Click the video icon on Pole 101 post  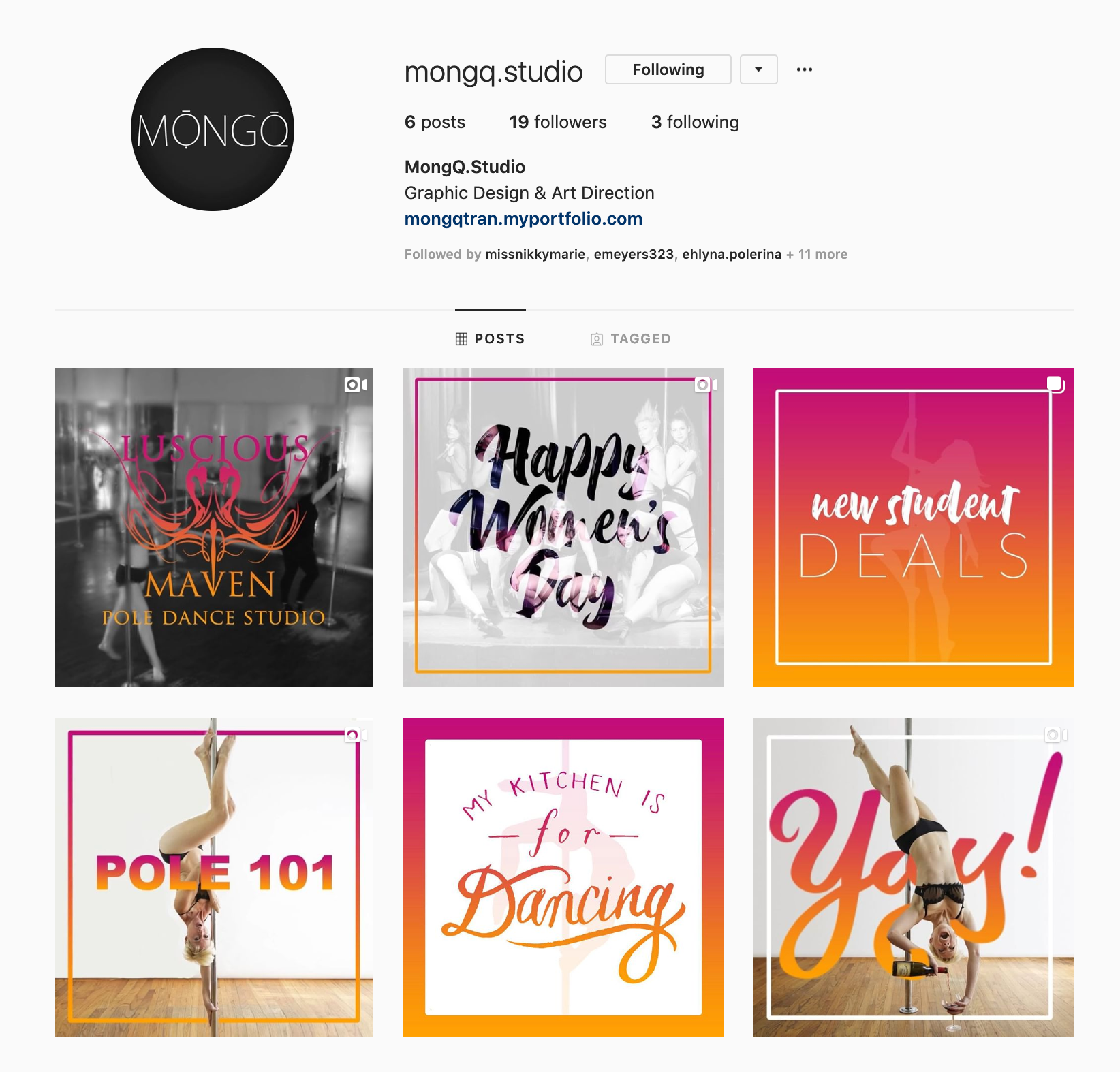[x=356, y=735]
